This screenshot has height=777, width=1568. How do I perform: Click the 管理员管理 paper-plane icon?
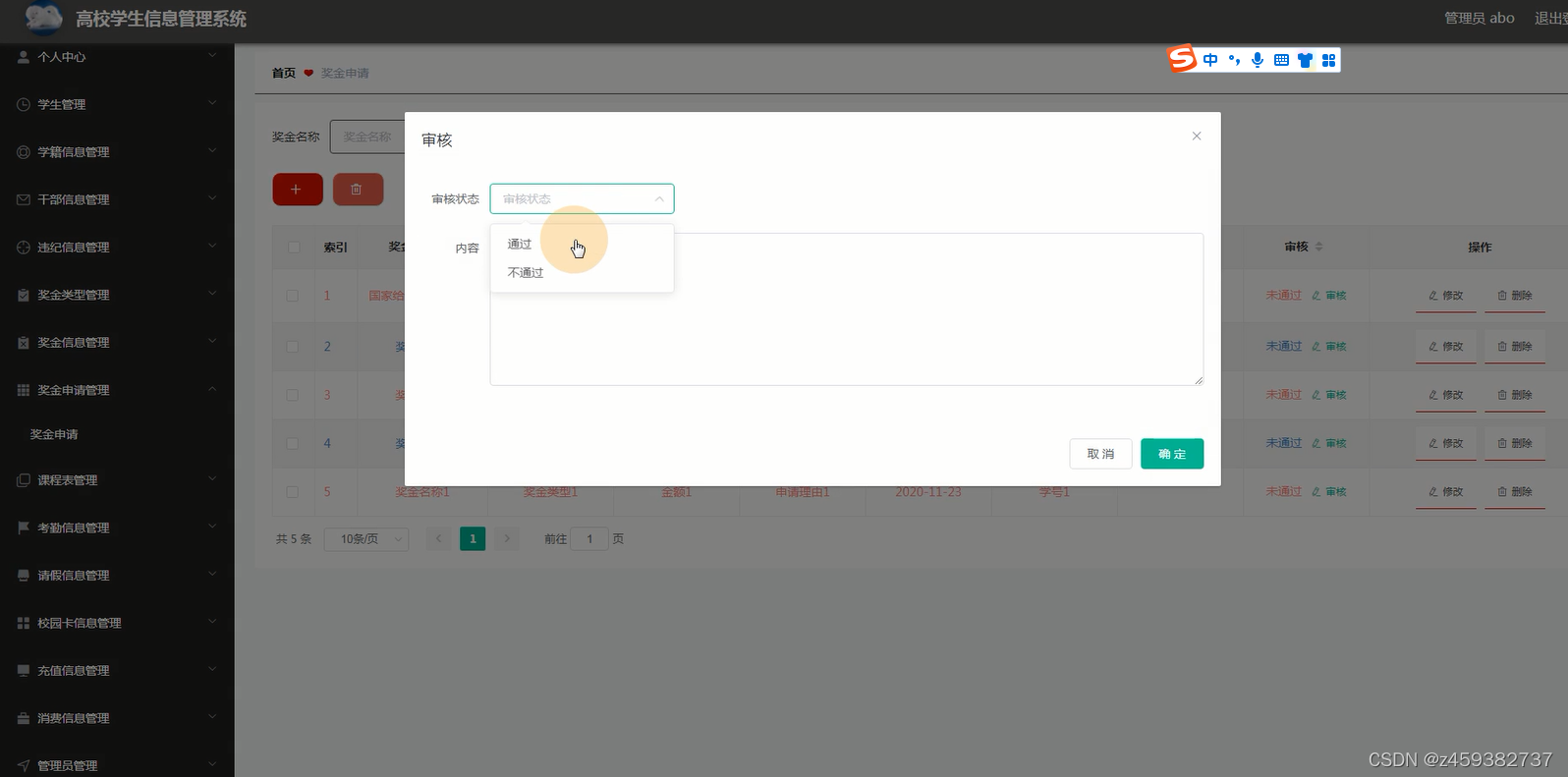point(24,765)
